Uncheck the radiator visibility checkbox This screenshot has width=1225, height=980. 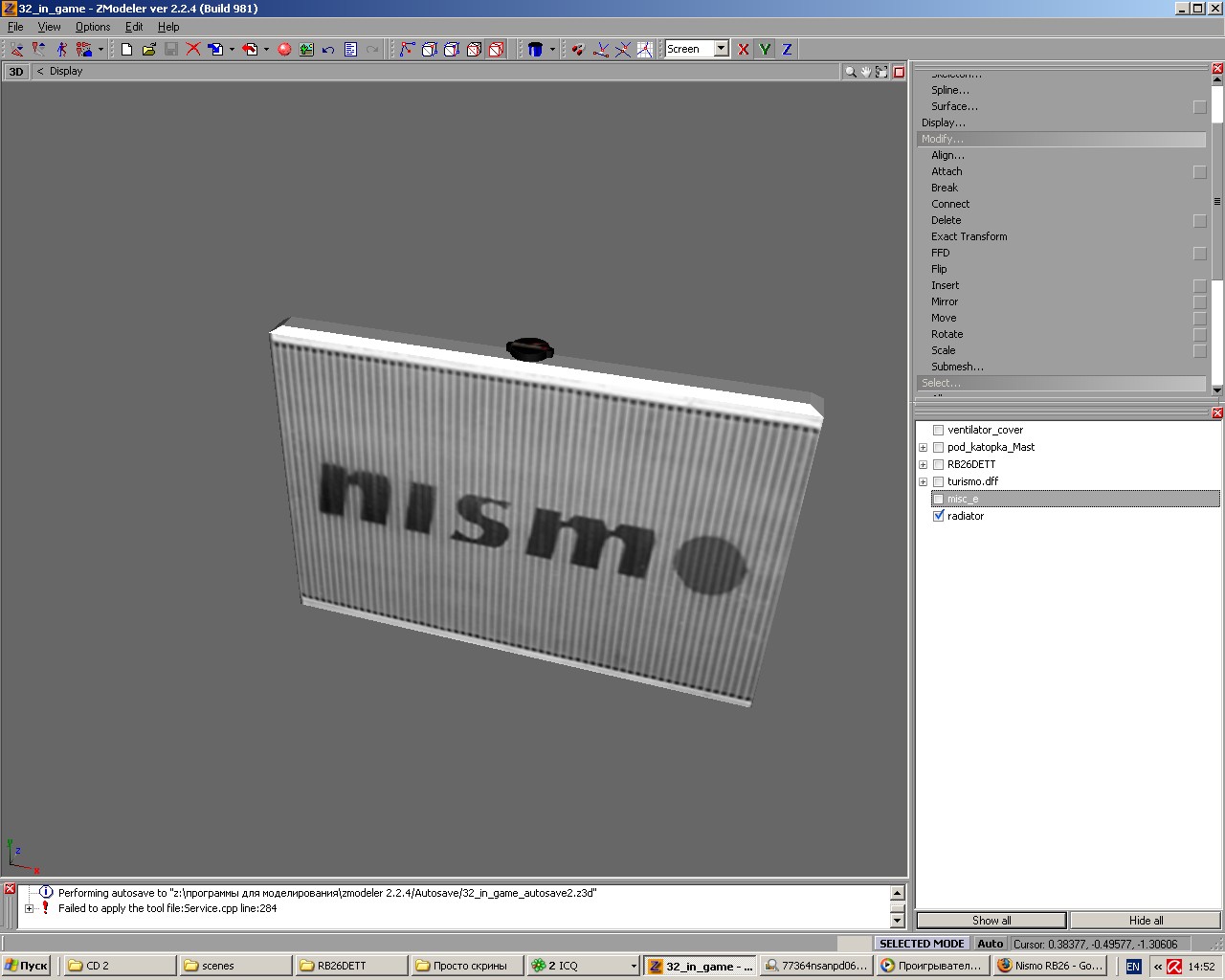coord(939,516)
